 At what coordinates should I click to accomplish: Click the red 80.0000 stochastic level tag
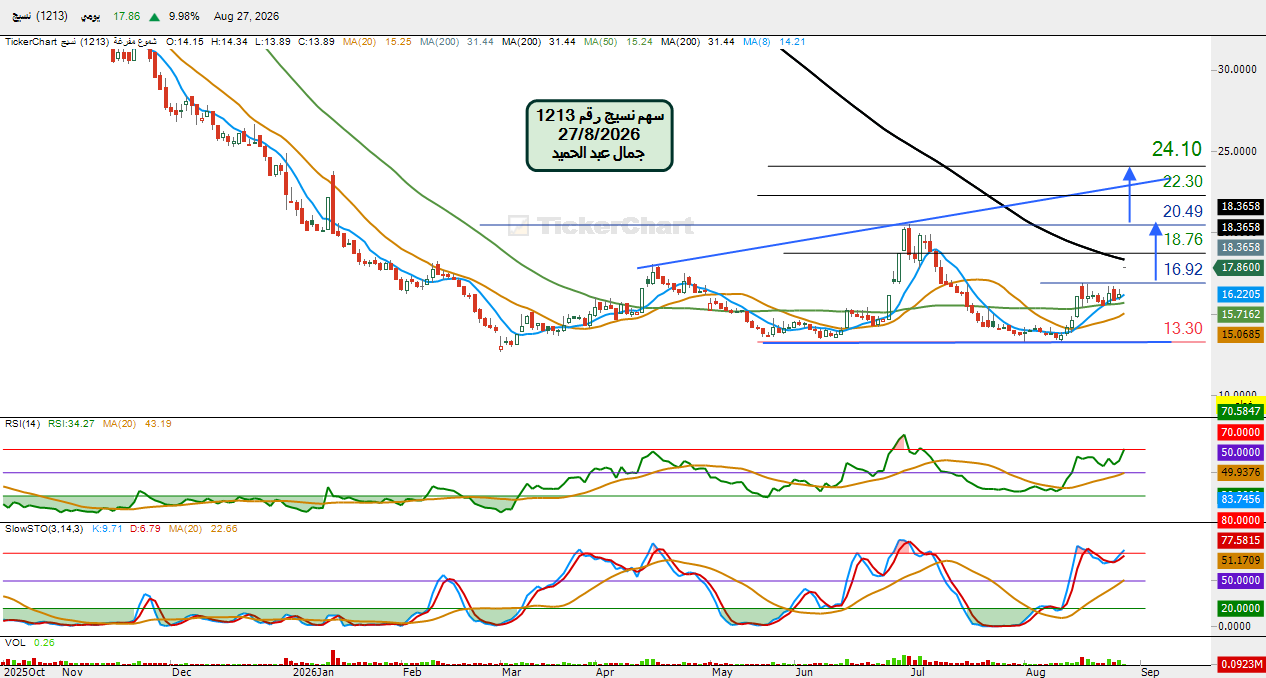pyautogui.click(x=1241, y=520)
